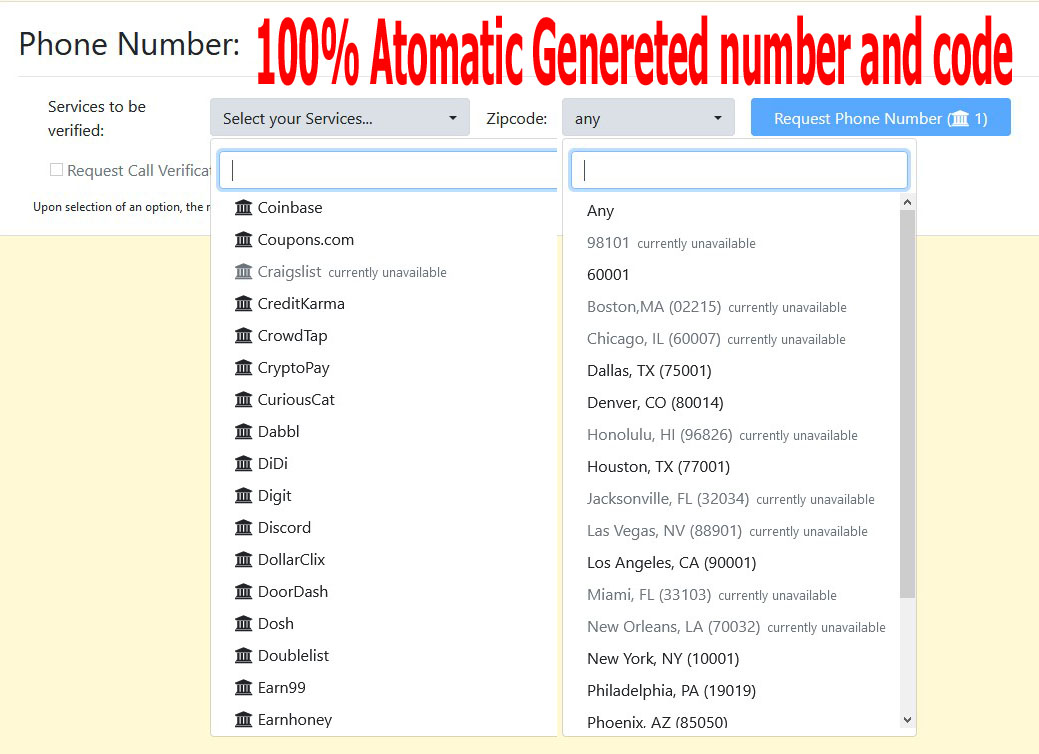Choose Coupons.com service text
1039x754 pixels.
coord(305,239)
